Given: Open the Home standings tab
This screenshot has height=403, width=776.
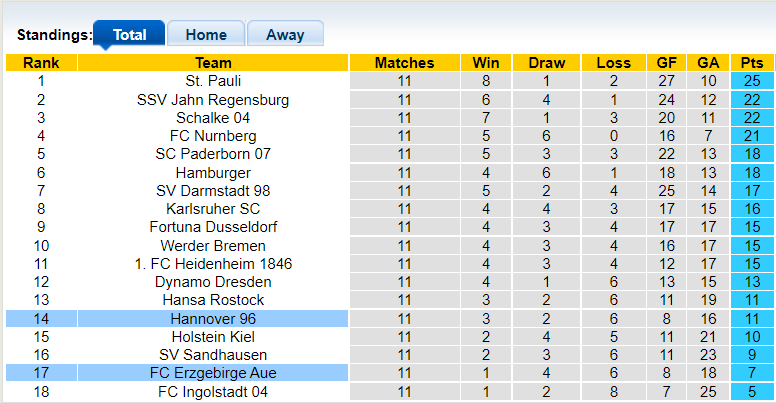Looking at the screenshot, I should (x=205, y=34).
